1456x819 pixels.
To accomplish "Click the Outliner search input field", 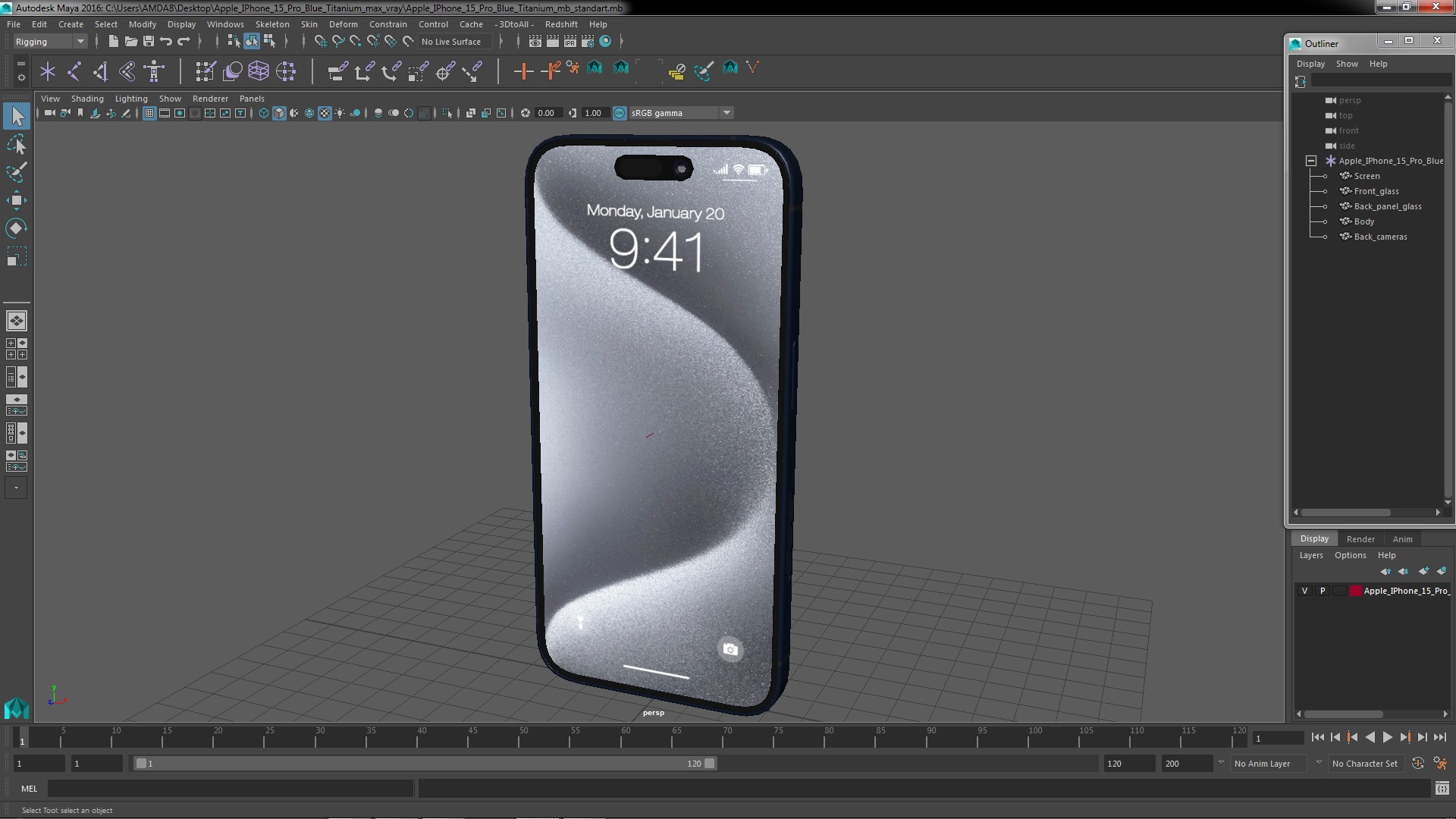I will click(1380, 81).
